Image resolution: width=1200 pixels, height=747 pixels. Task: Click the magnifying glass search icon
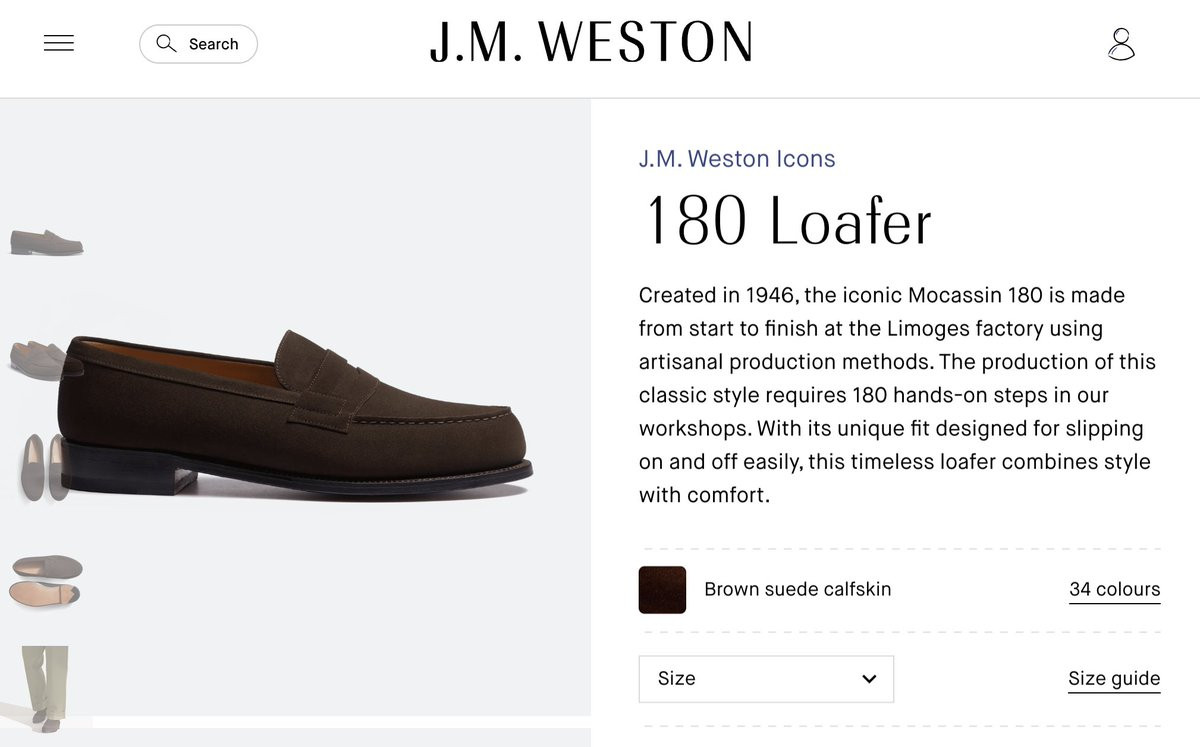pyautogui.click(x=166, y=43)
